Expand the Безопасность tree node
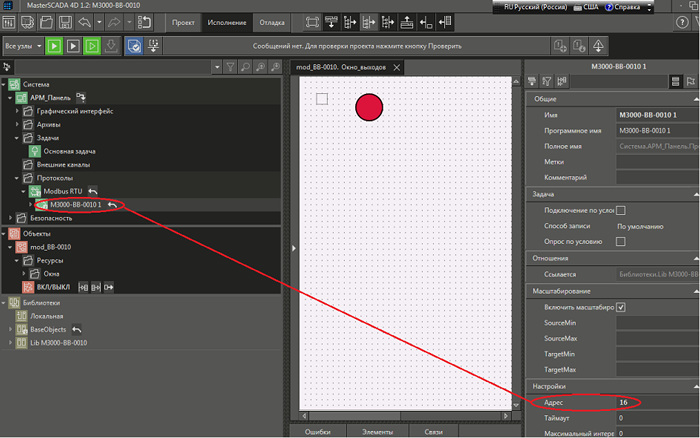The height and width of the screenshot is (438, 700). [x=10, y=217]
